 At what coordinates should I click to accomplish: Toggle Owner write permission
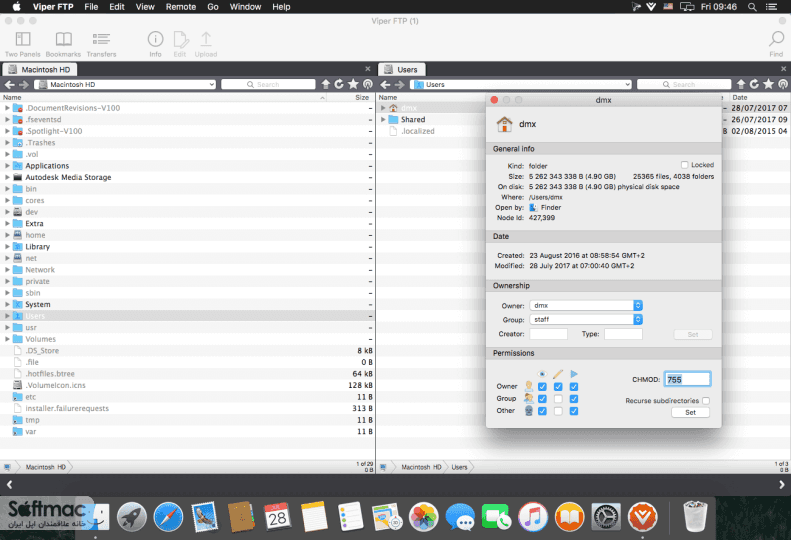coord(558,387)
